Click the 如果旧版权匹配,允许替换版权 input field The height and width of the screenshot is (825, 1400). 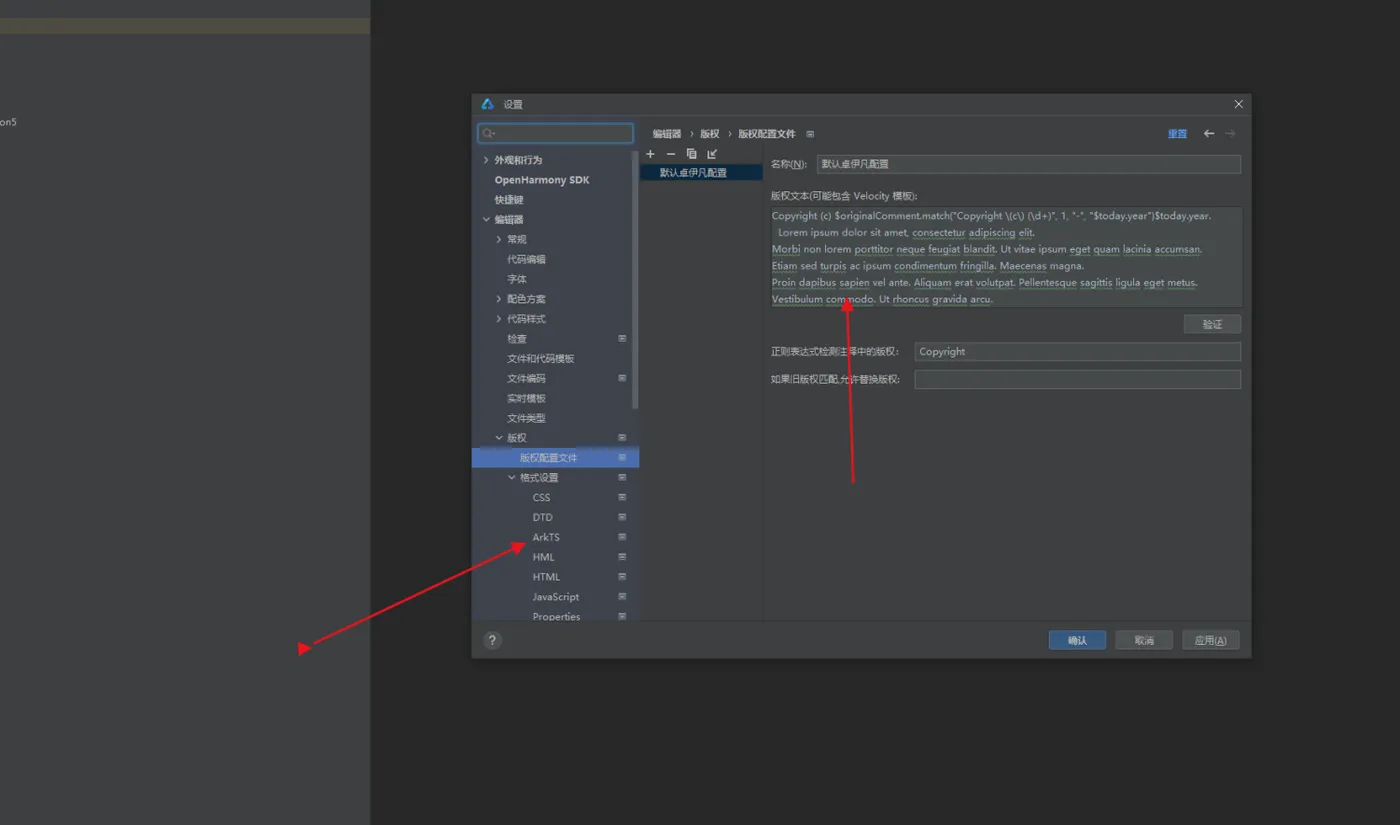click(1077, 380)
